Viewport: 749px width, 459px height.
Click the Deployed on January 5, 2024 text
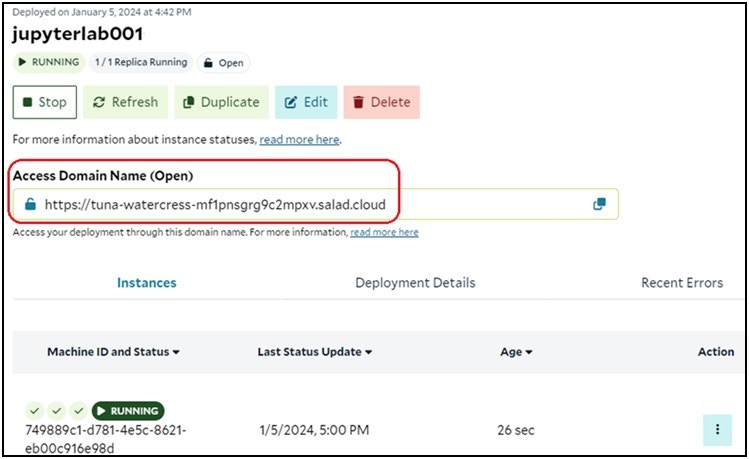point(102,12)
